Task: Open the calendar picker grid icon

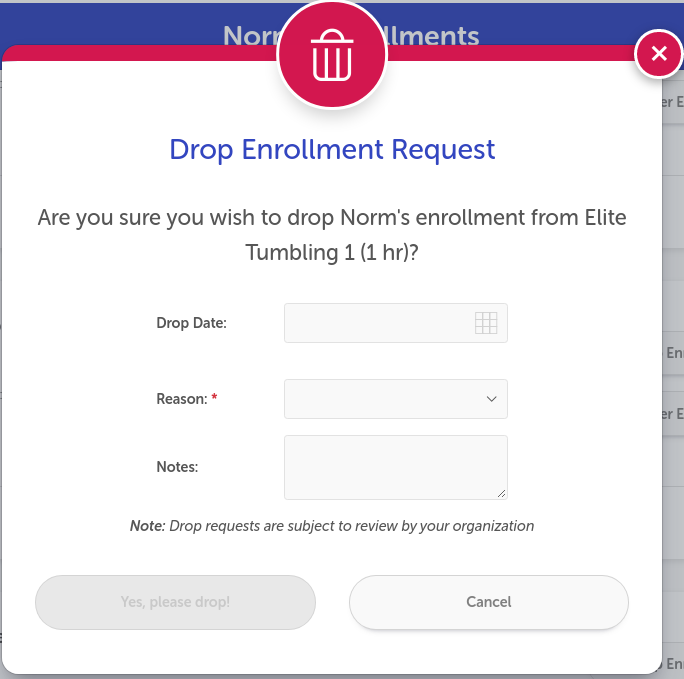Action: [x=486, y=323]
